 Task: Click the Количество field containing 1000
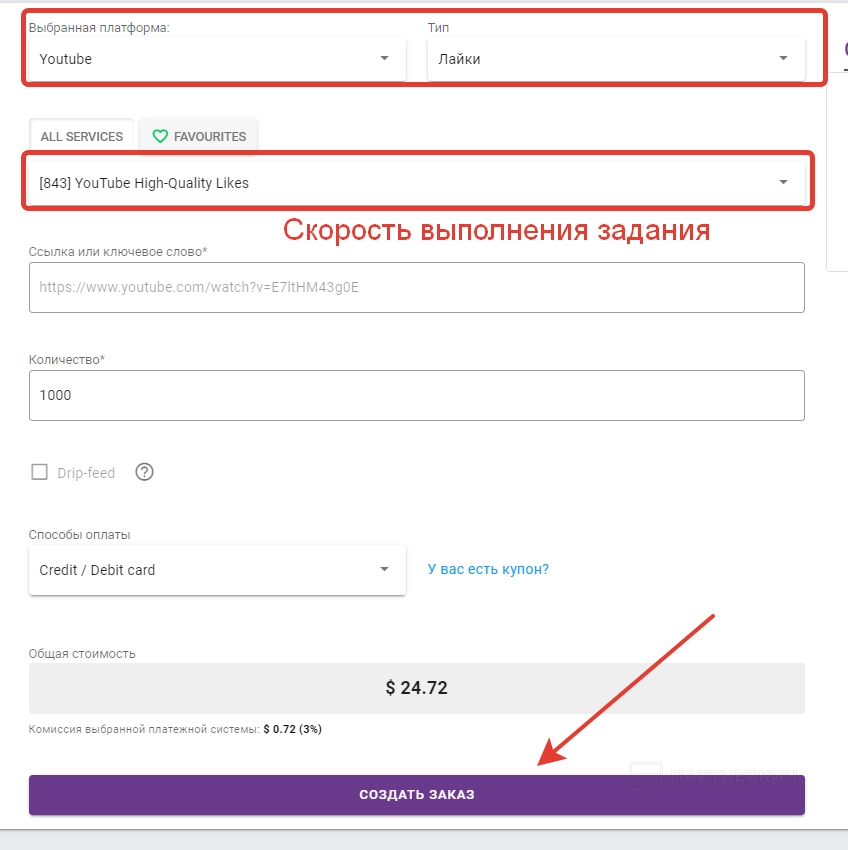click(416, 395)
